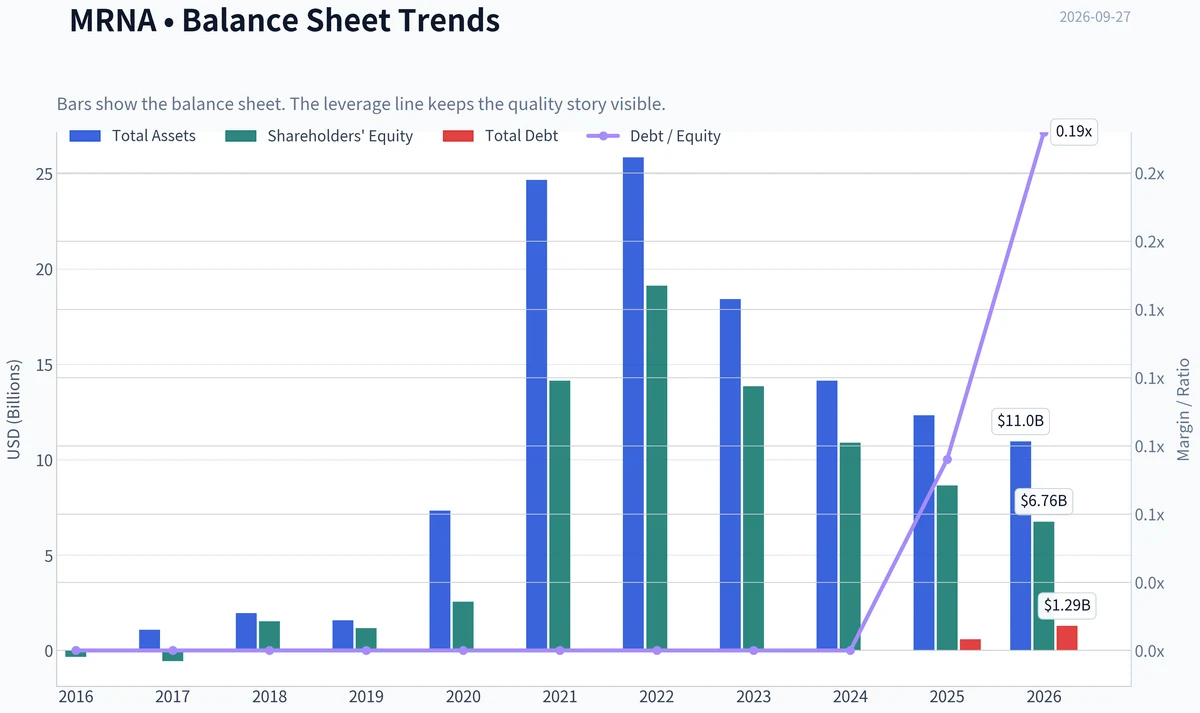The height and width of the screenshot is (713, 1200).
Task: Click the Margin / Ratio axis title
Action: point(1183,409)
